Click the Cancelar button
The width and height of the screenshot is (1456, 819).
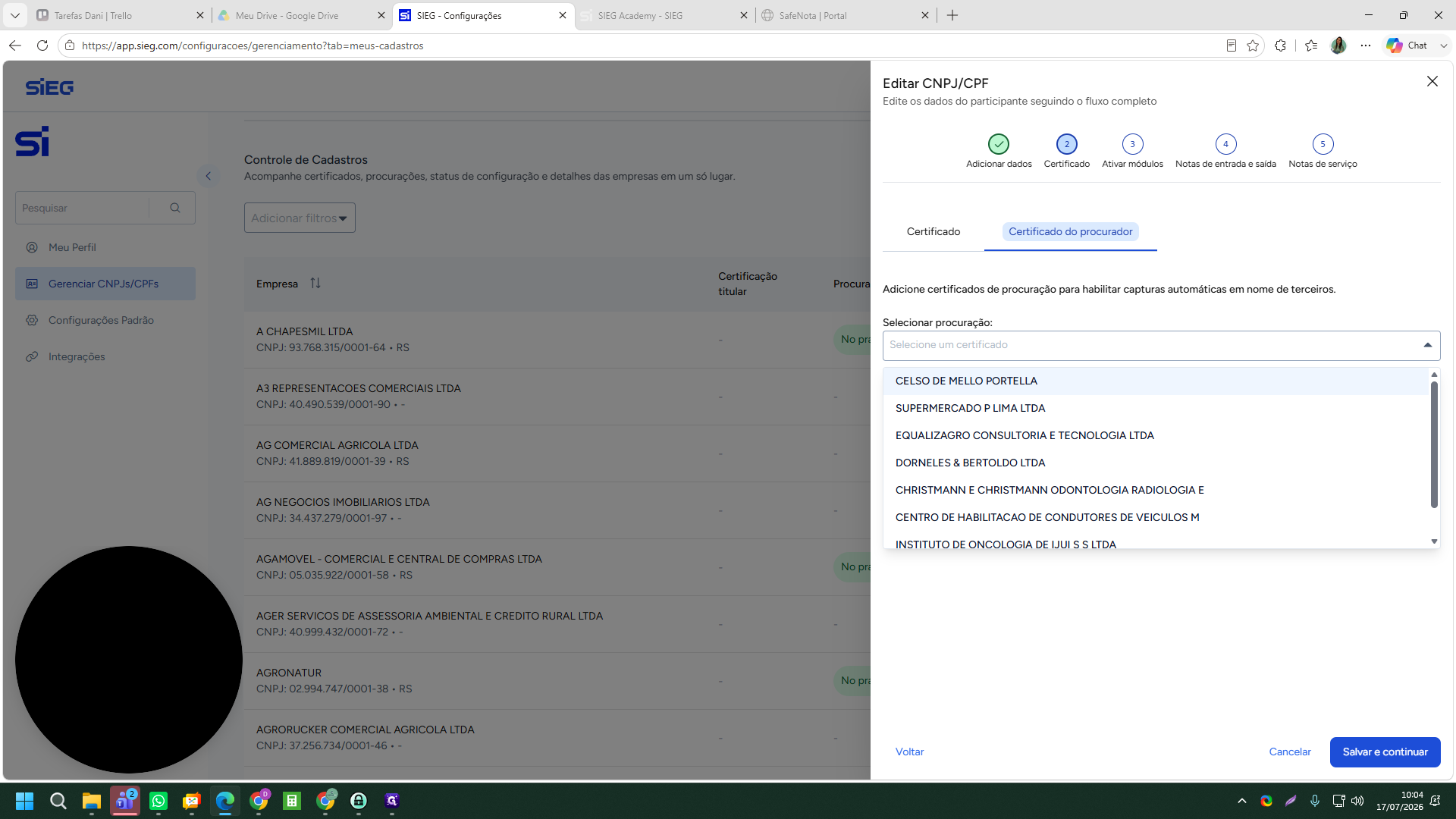(1290, 752)
